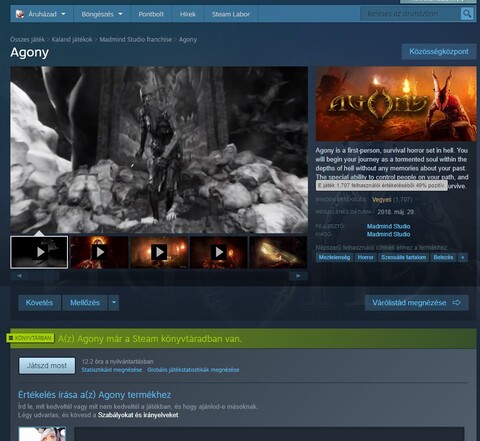Go to Összes játék breadcrumb

27,39
